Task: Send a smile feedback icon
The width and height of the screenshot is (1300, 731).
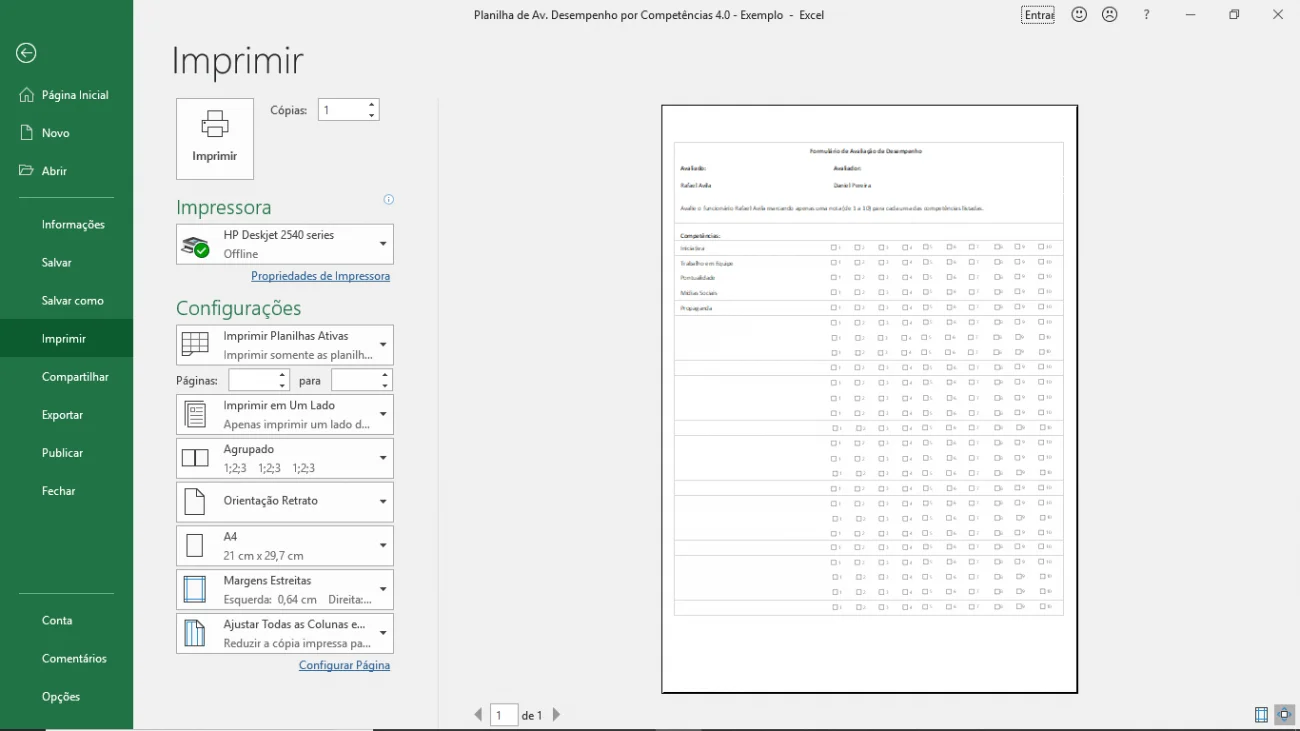Action: coord(1079,15)
